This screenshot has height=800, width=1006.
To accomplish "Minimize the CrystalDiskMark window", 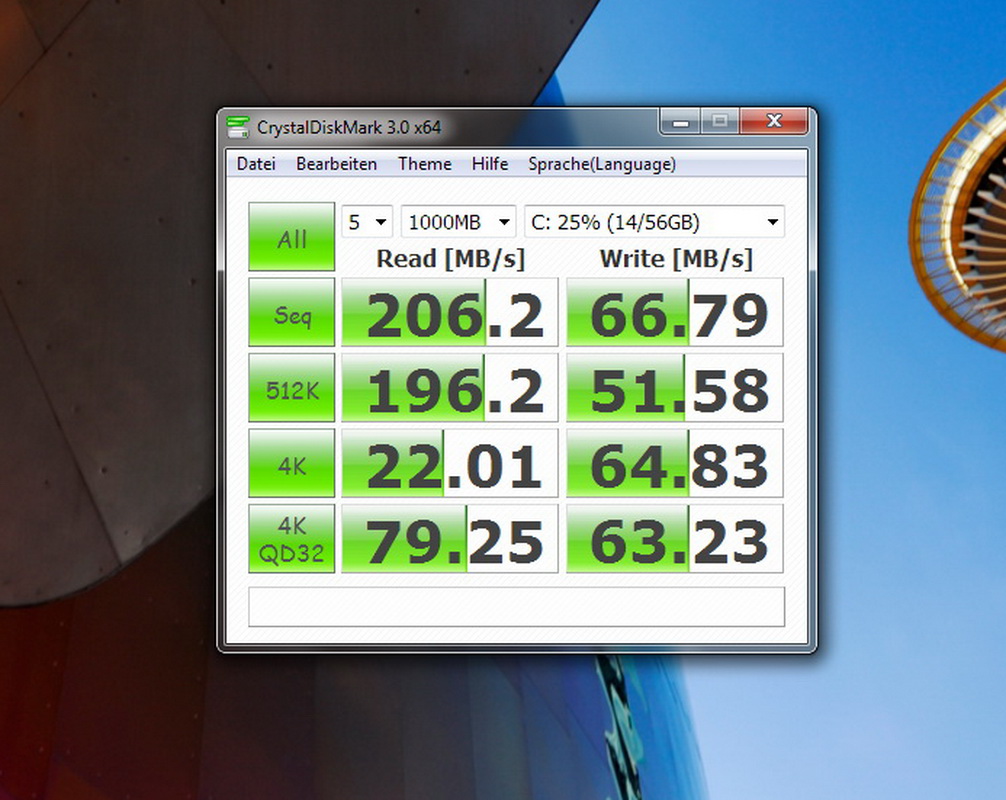I will [681, 121].
